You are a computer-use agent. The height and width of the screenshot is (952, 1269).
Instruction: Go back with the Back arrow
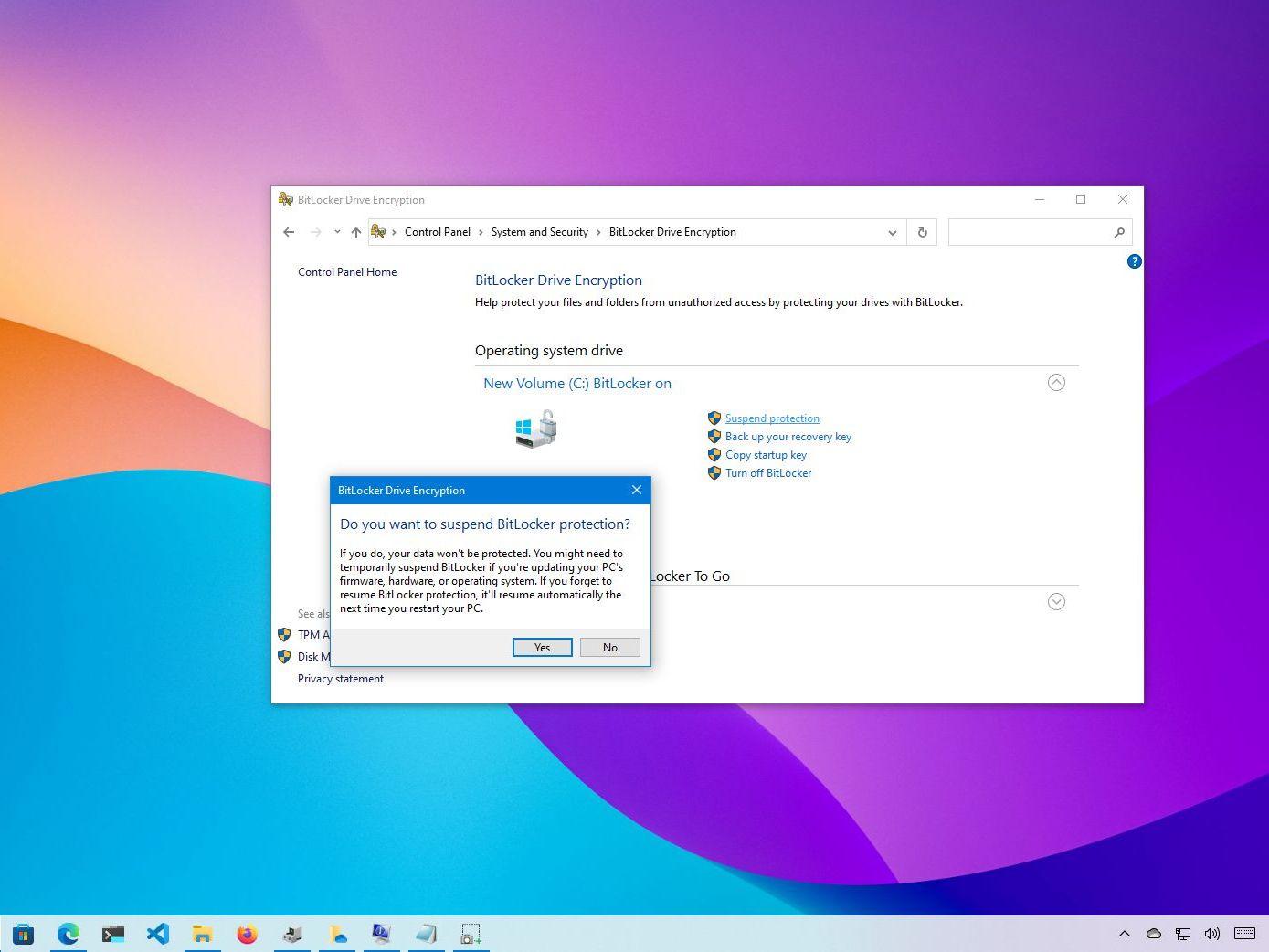click(289, 232)
